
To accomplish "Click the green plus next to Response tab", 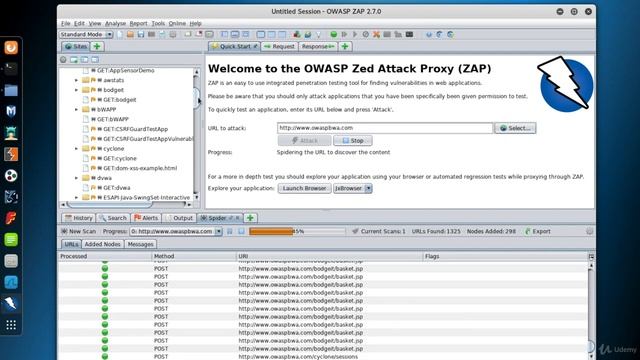I will 345,47.
